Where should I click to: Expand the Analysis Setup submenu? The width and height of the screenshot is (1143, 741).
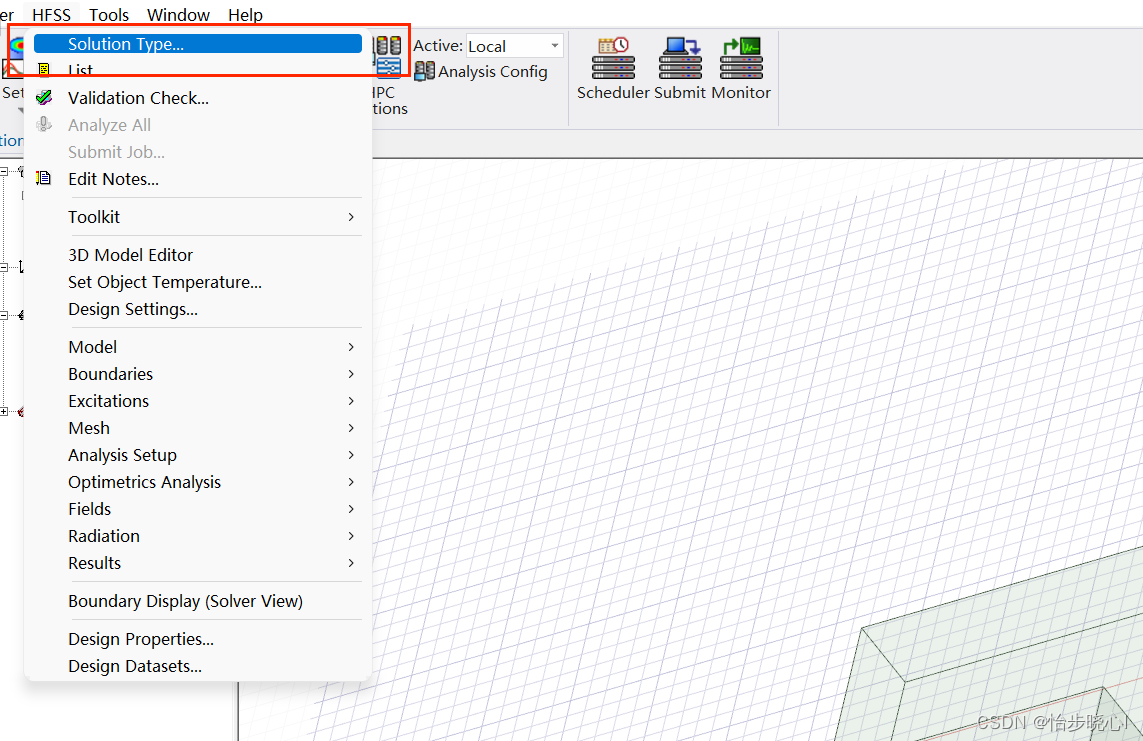click(x=198, y=455)
